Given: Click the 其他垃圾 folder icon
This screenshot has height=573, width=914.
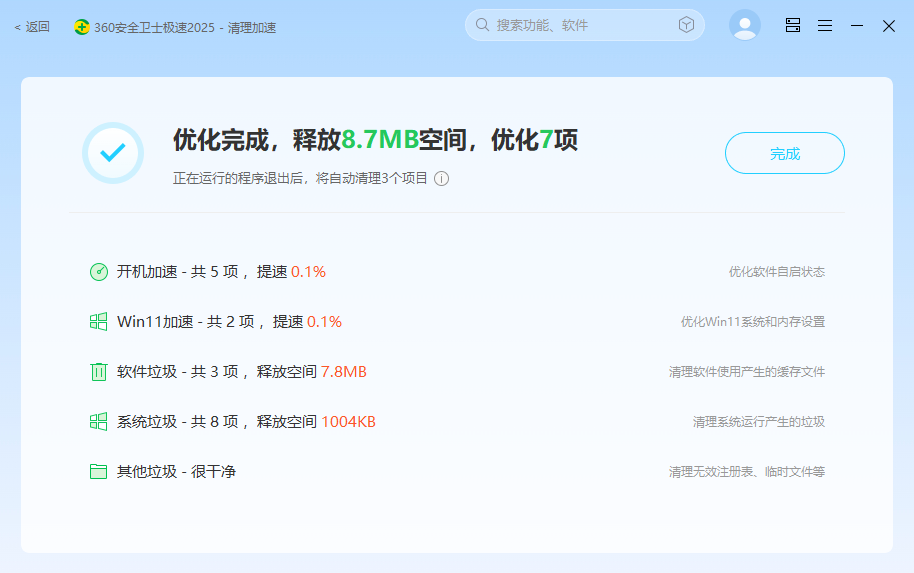Looking at the screenshot, I should (99, 472).
